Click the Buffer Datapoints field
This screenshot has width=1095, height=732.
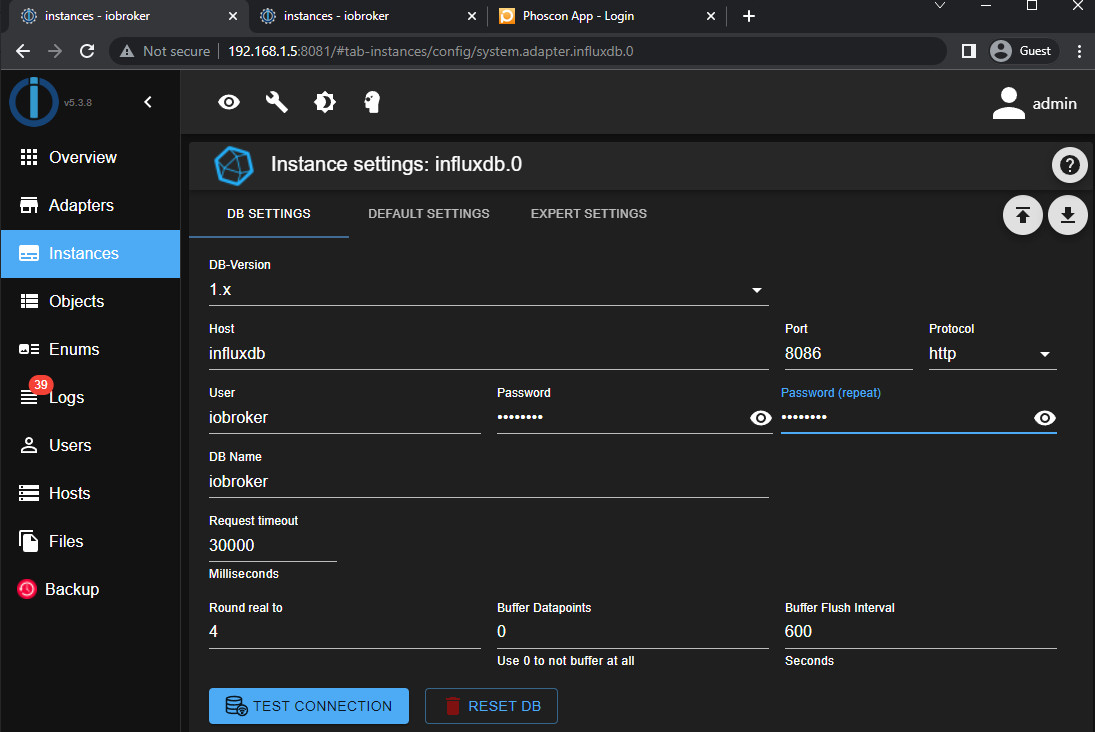click(633, 632)
